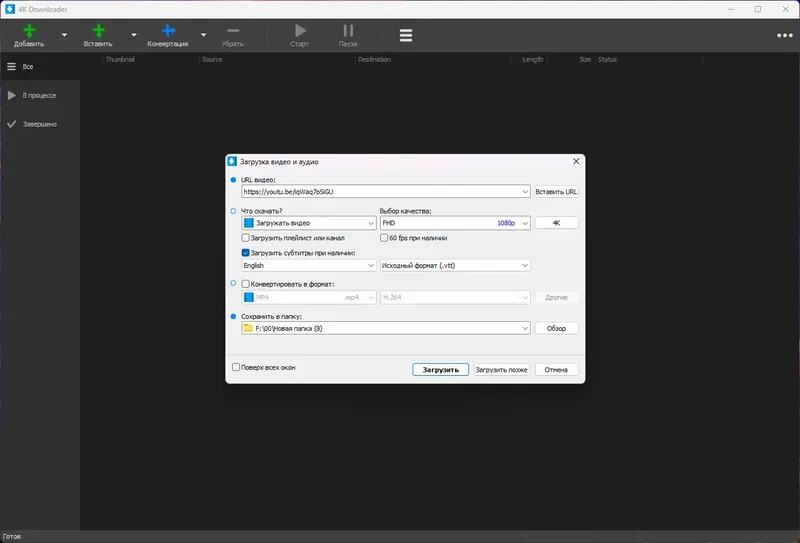The width and height of the screenshot is (800, 543).
Task: Click the Size column header
Action: click(x=585, y=60)
